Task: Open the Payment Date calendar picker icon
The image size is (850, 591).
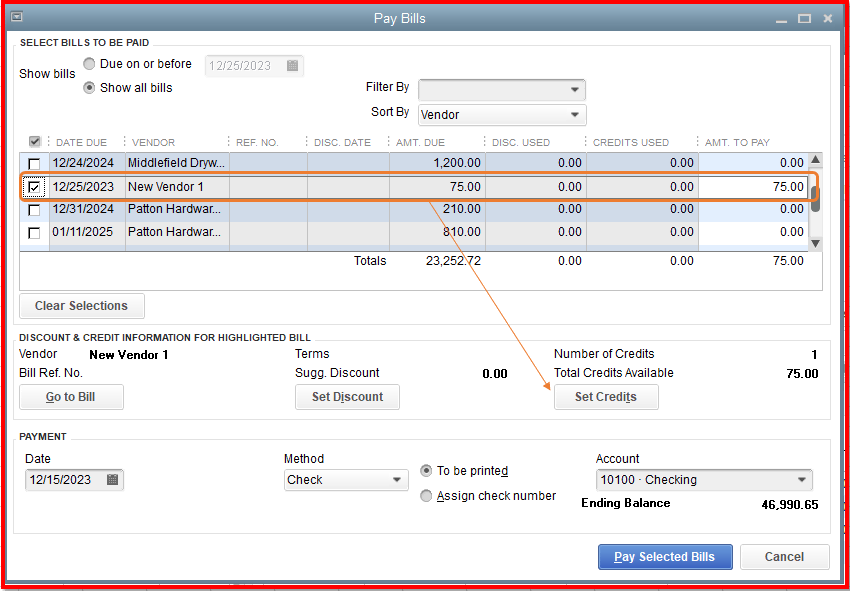Action: point(112,480)
